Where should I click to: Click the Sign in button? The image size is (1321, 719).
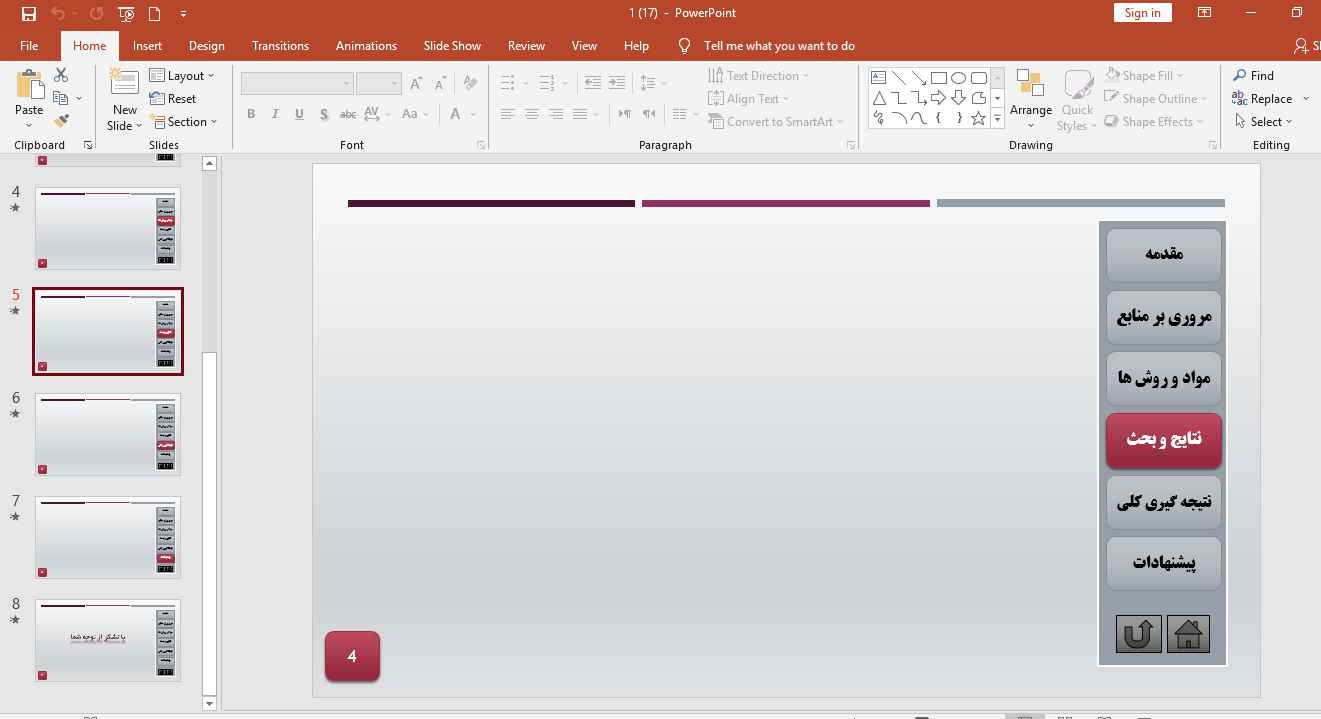pos(1142,13)
